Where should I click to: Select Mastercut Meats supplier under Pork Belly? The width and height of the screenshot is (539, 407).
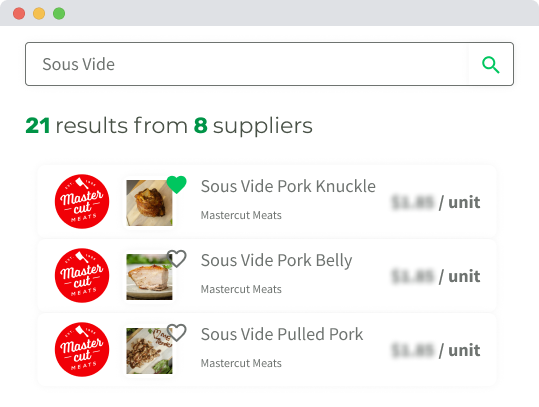click(x=241, y=289)
